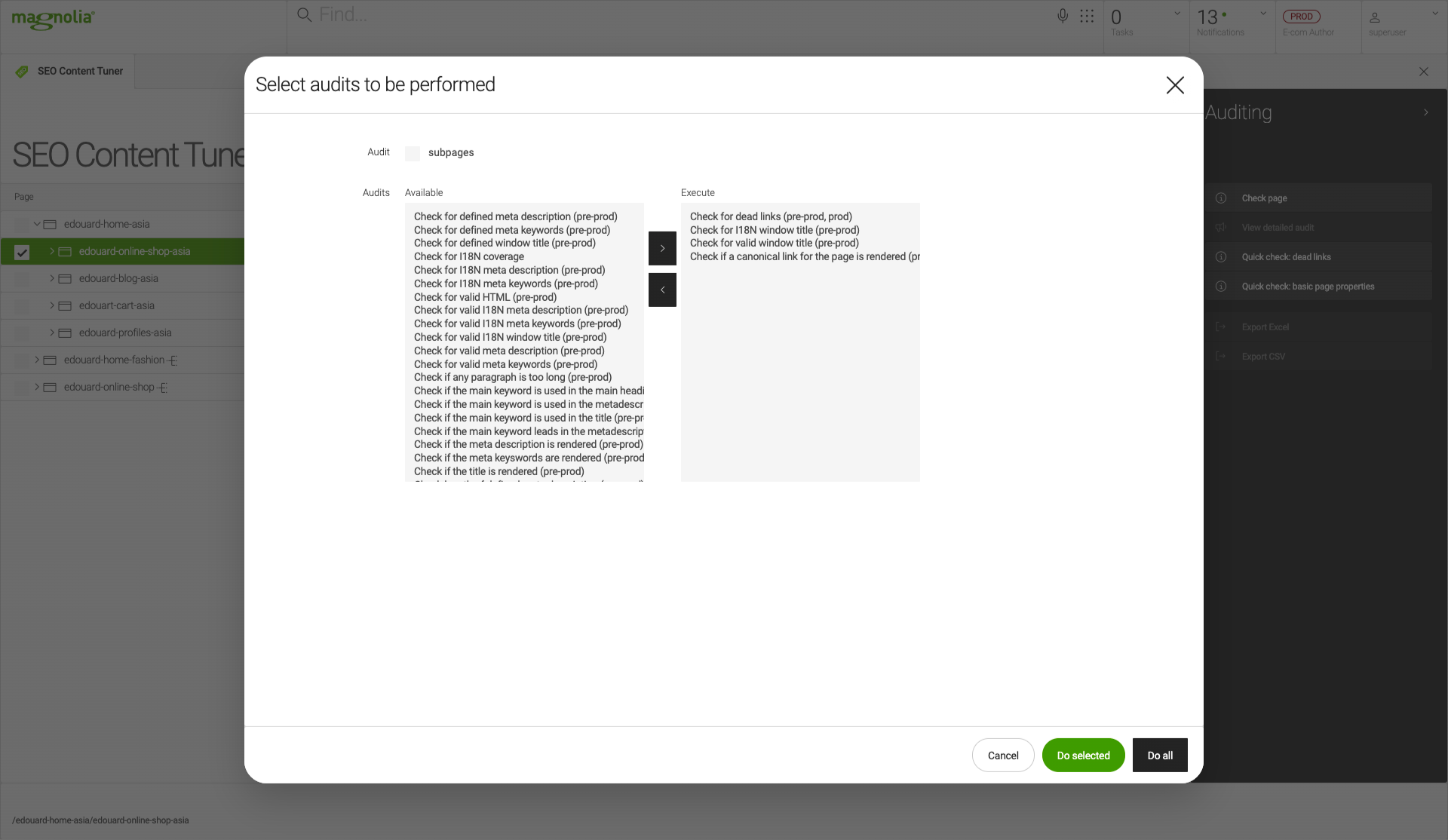Image resolution: width=1448 pixels, height=840 pixels.
Task: Click Cancel to dismiss audit dialog
Action: [1002, 755]
